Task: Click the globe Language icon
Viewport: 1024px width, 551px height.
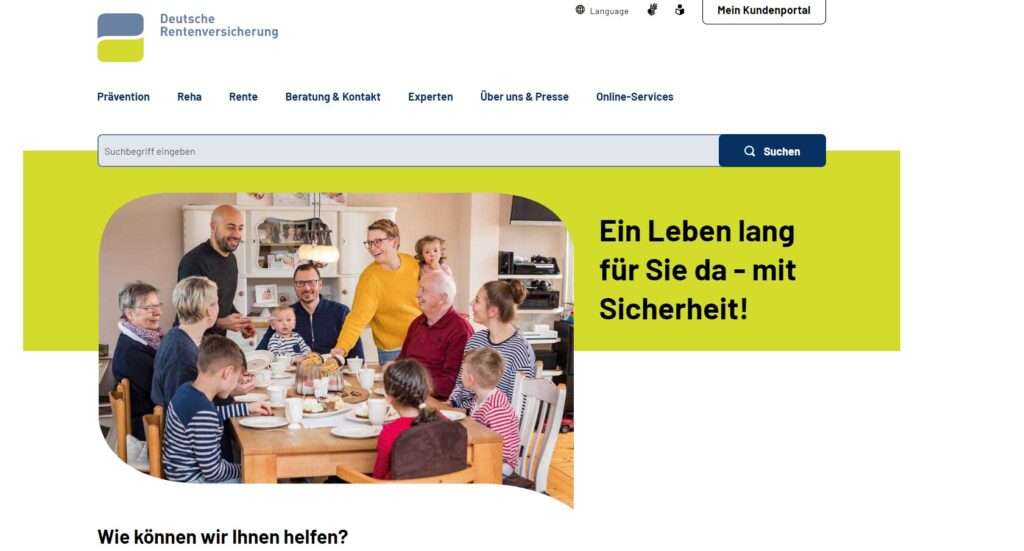Action: click(x=580, y=10)
